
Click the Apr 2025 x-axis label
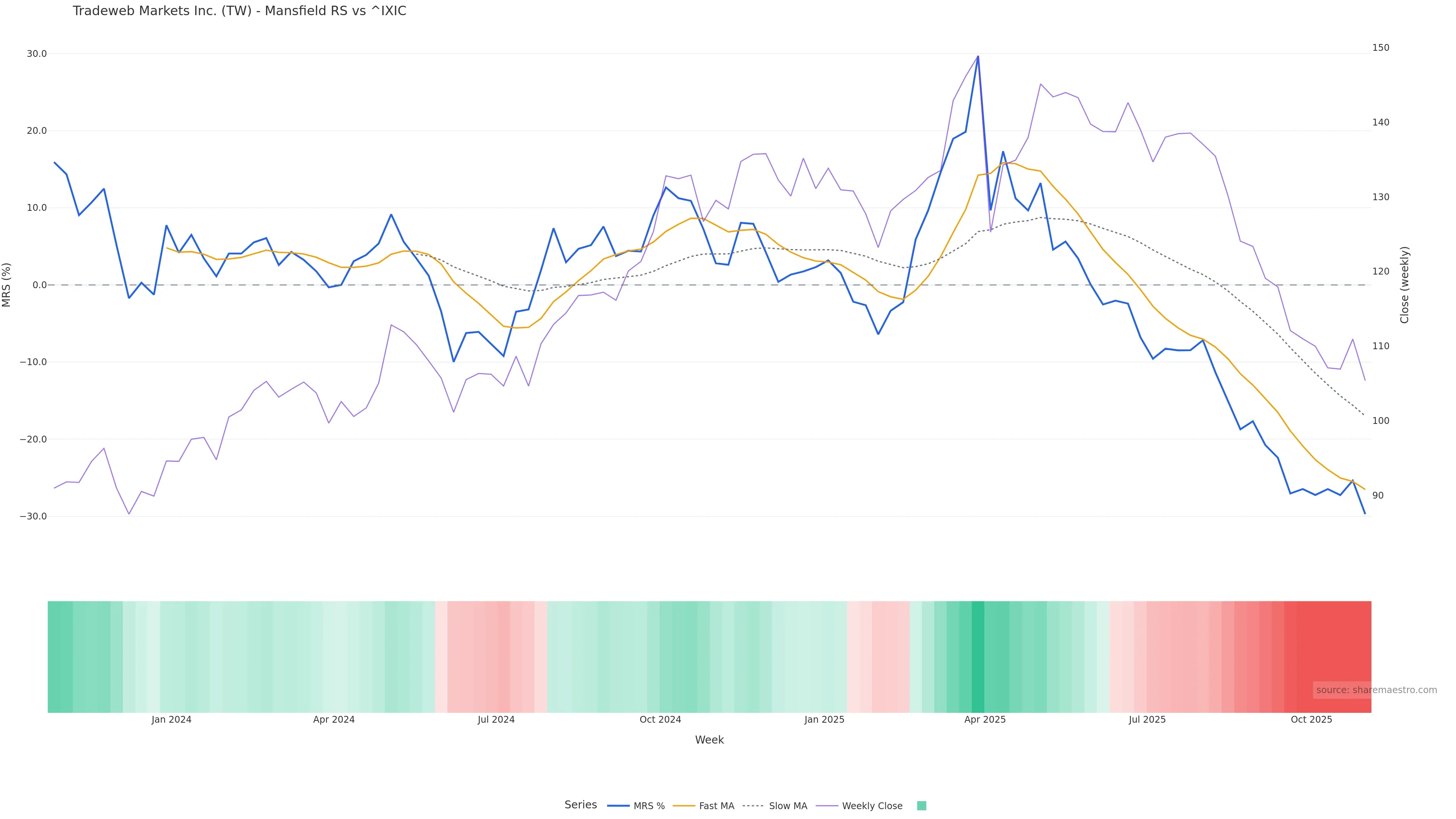(x=985, y=720)
